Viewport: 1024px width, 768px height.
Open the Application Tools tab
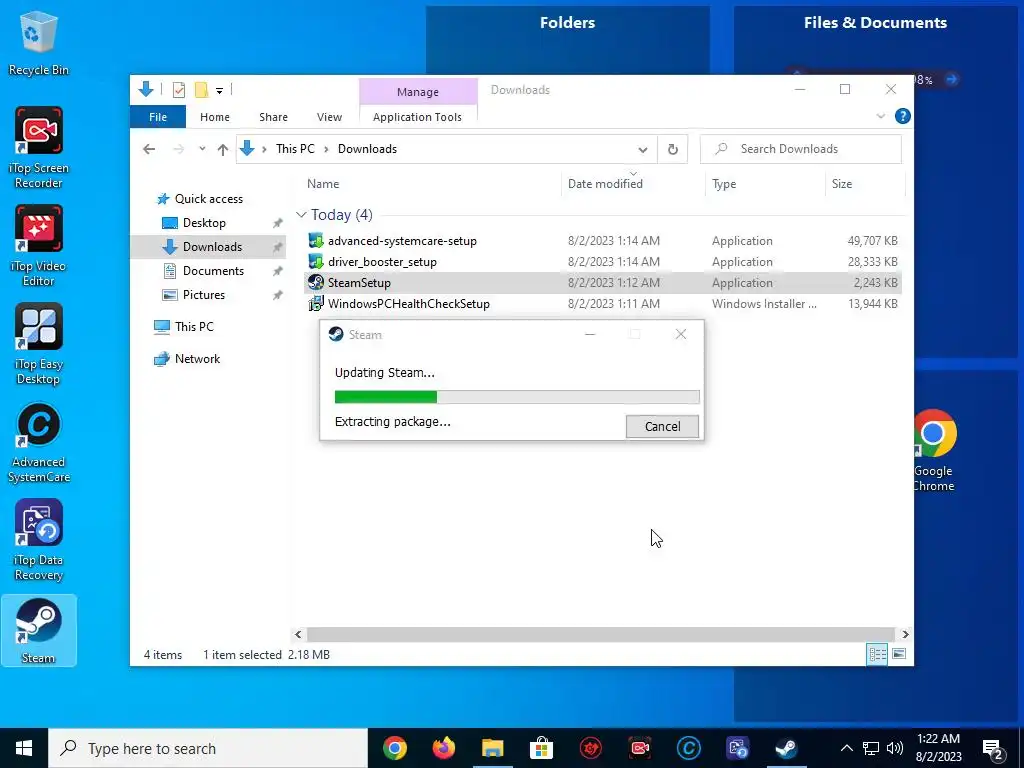(417, 117)
